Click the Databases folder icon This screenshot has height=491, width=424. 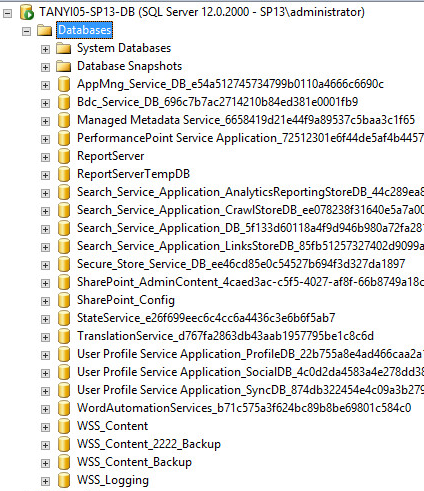44,30
